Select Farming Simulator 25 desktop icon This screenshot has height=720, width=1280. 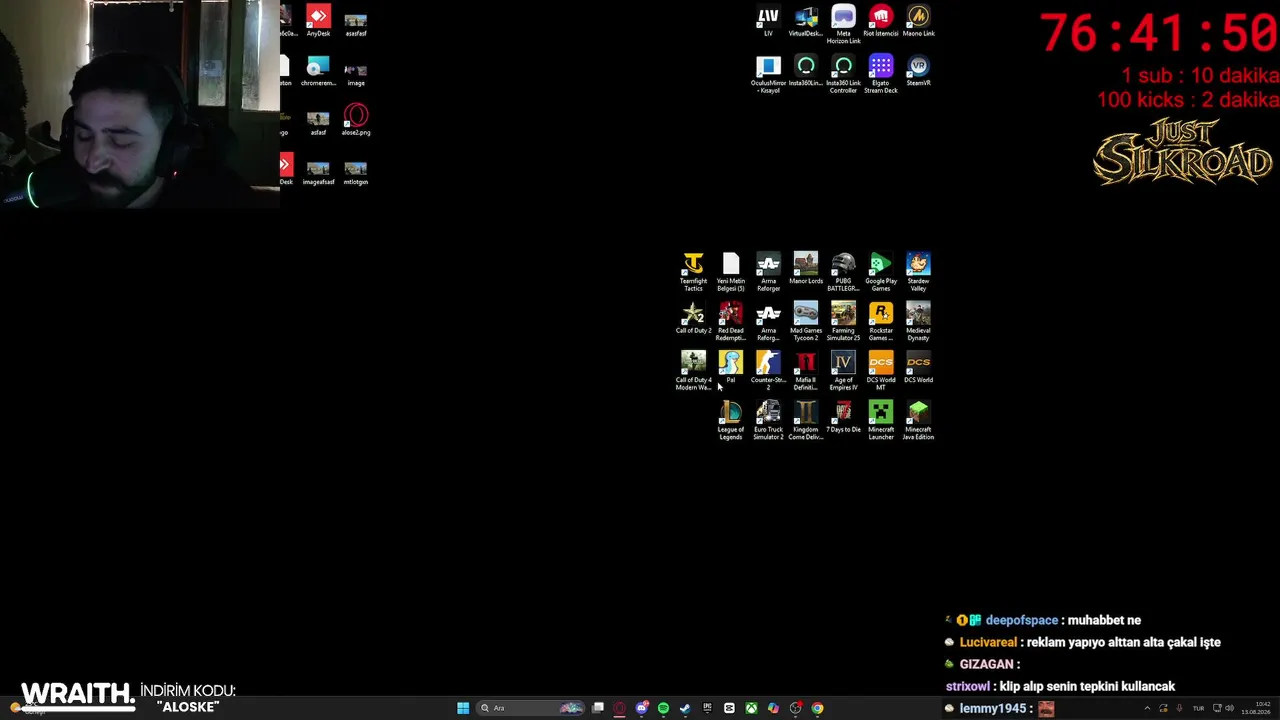[x=843, y=322]
